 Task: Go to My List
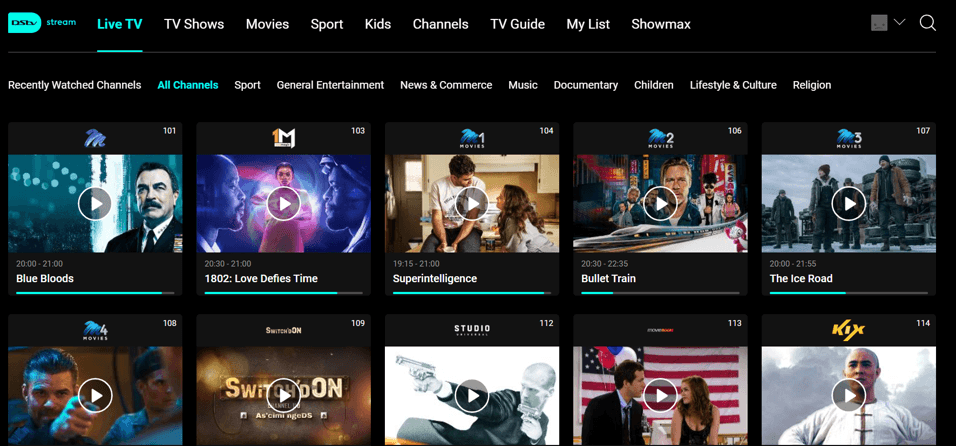coord(588,24)
